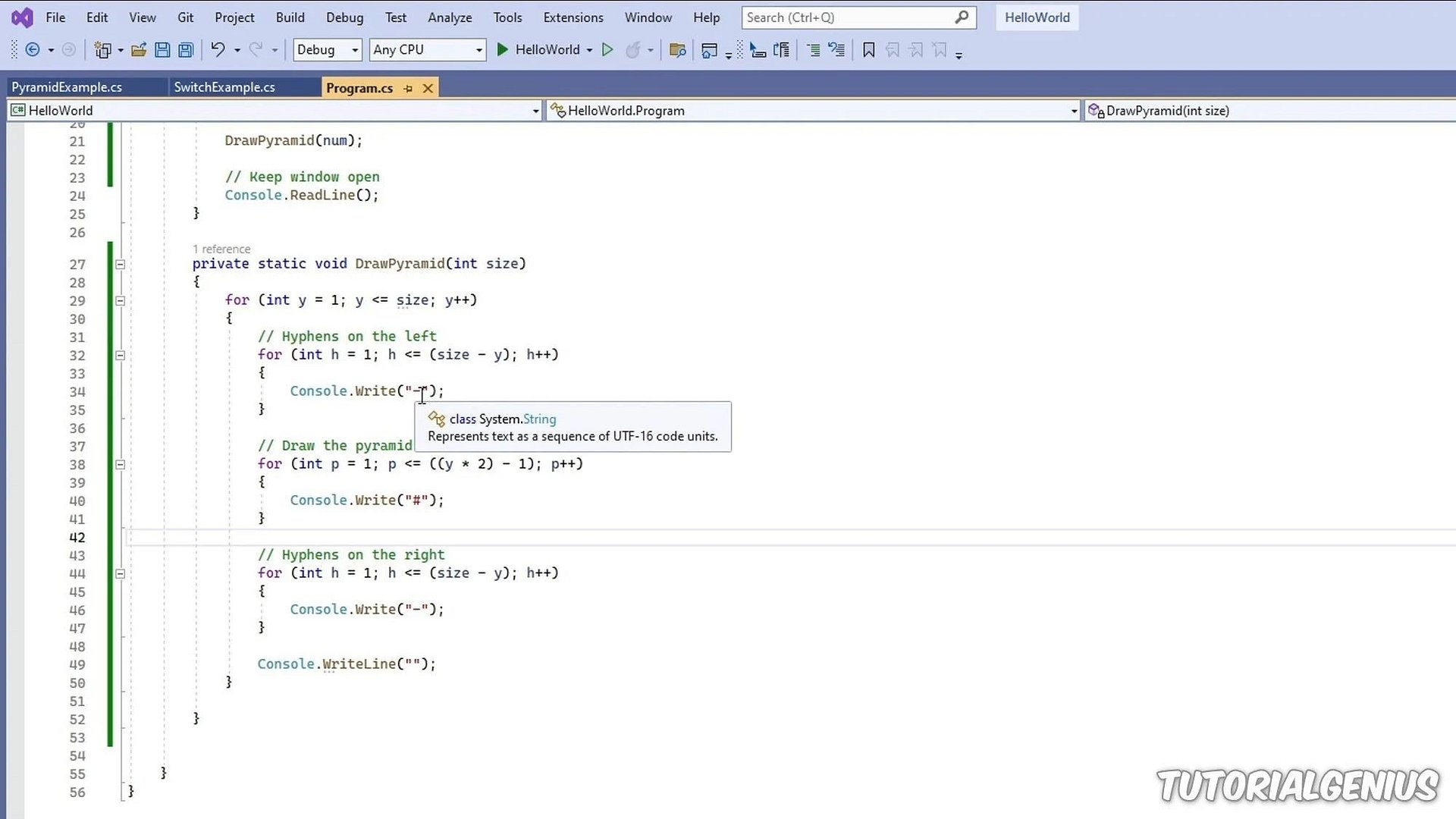1456x819 pixels.
Task: Click the search magnifier icon
Action: [962, 17]
